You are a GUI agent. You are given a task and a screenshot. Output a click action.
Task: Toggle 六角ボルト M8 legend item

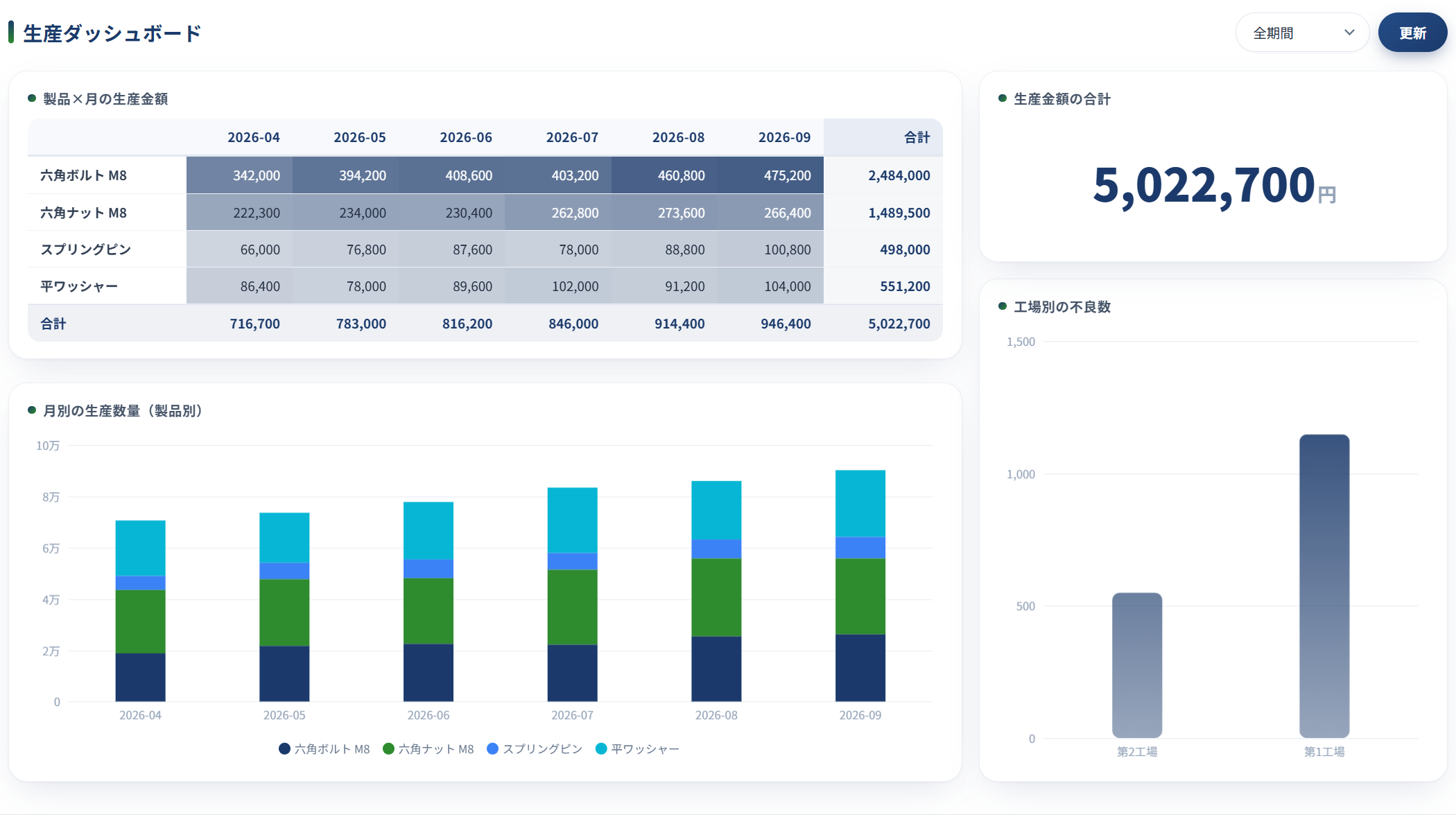click(324, 749)
